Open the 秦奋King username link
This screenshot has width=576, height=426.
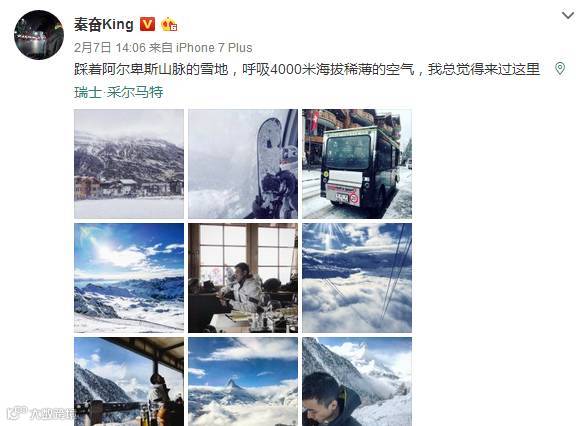coord(104,25)
